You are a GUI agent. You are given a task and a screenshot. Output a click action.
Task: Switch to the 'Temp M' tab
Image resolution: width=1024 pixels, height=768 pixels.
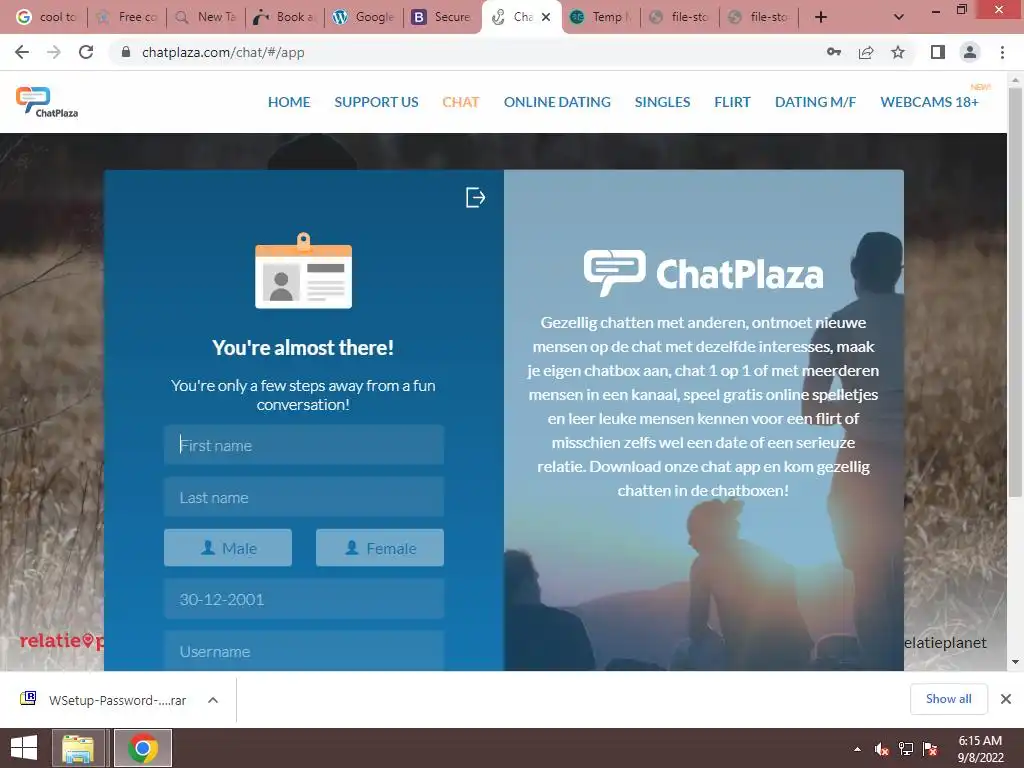(601, 17)
